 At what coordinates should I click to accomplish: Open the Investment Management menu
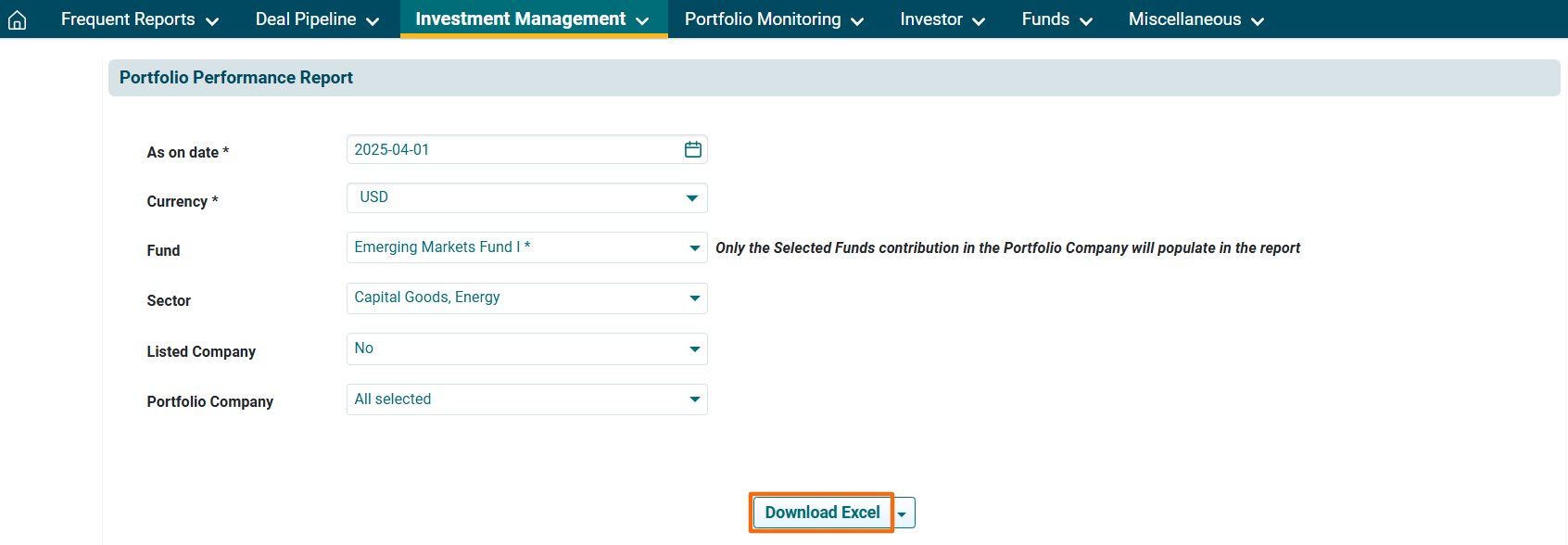(x=532, y=19)
